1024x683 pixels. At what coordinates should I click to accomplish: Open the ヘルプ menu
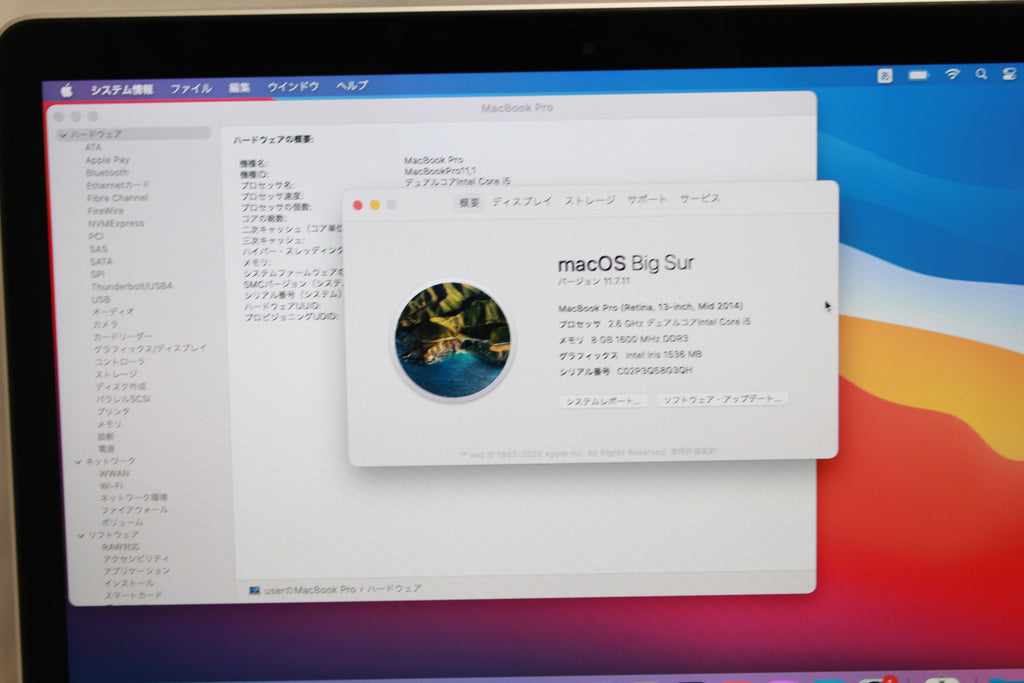pos(352,86)
